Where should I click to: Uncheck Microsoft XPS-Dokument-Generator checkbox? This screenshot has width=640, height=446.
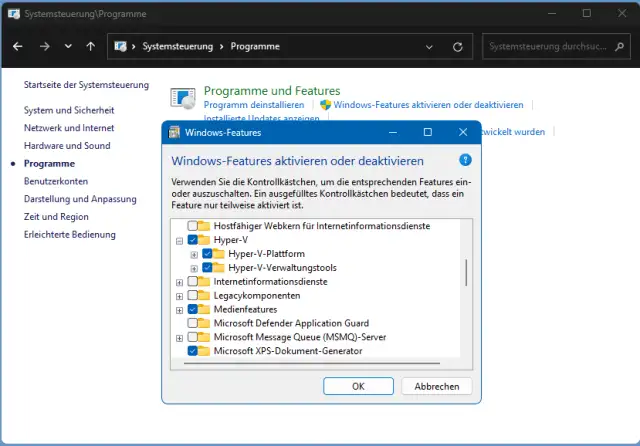(x=192, y=351)
